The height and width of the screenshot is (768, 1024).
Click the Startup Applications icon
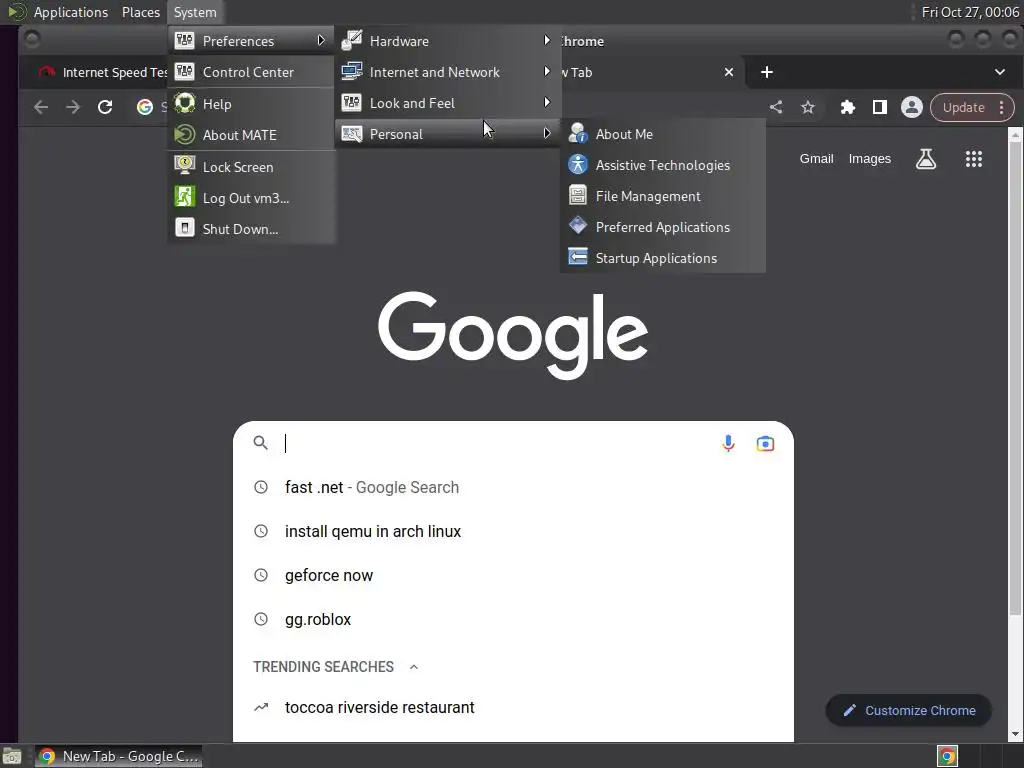pos(578,257)
